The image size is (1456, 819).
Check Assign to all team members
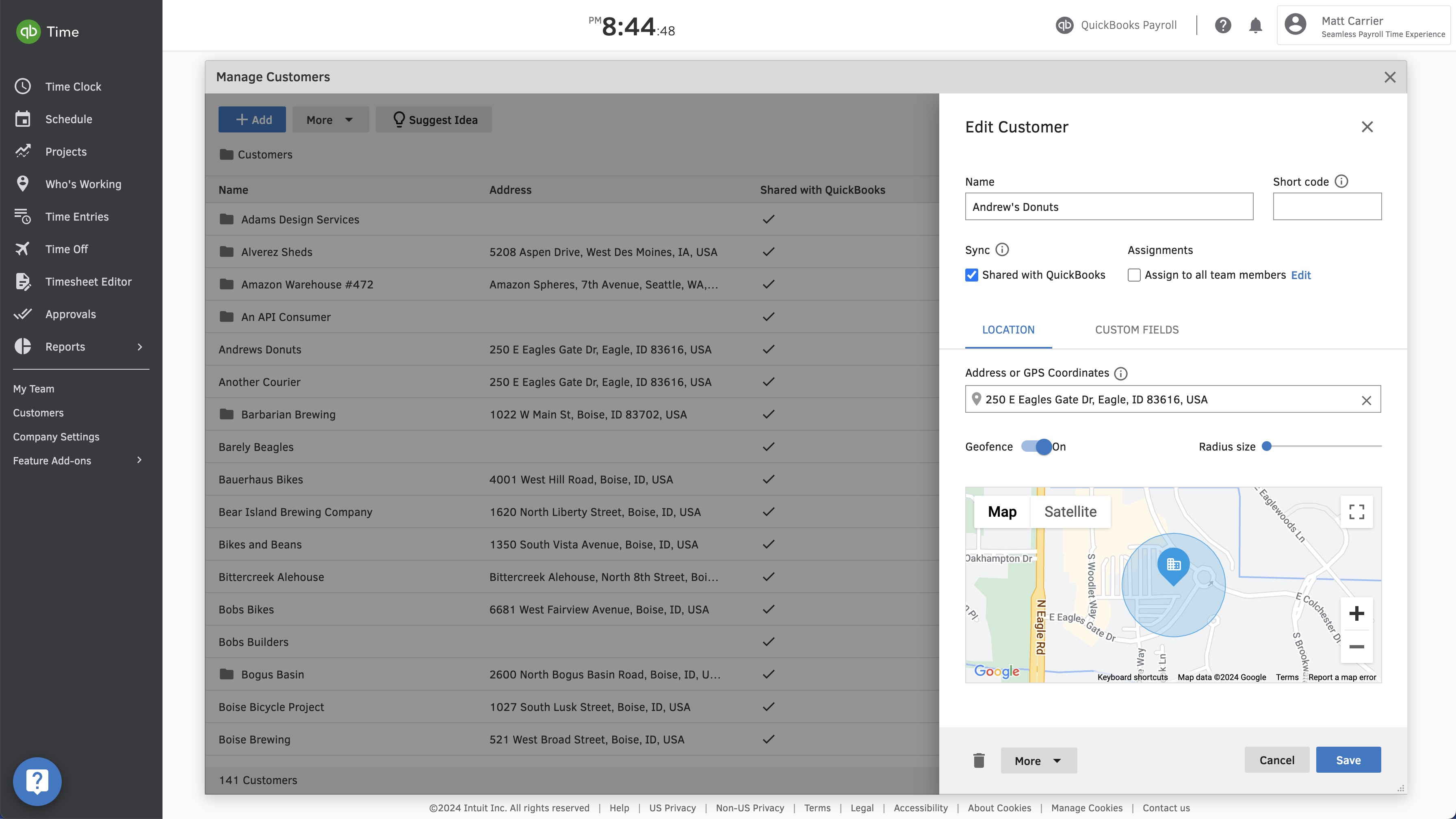click(x=1134, y=275)
